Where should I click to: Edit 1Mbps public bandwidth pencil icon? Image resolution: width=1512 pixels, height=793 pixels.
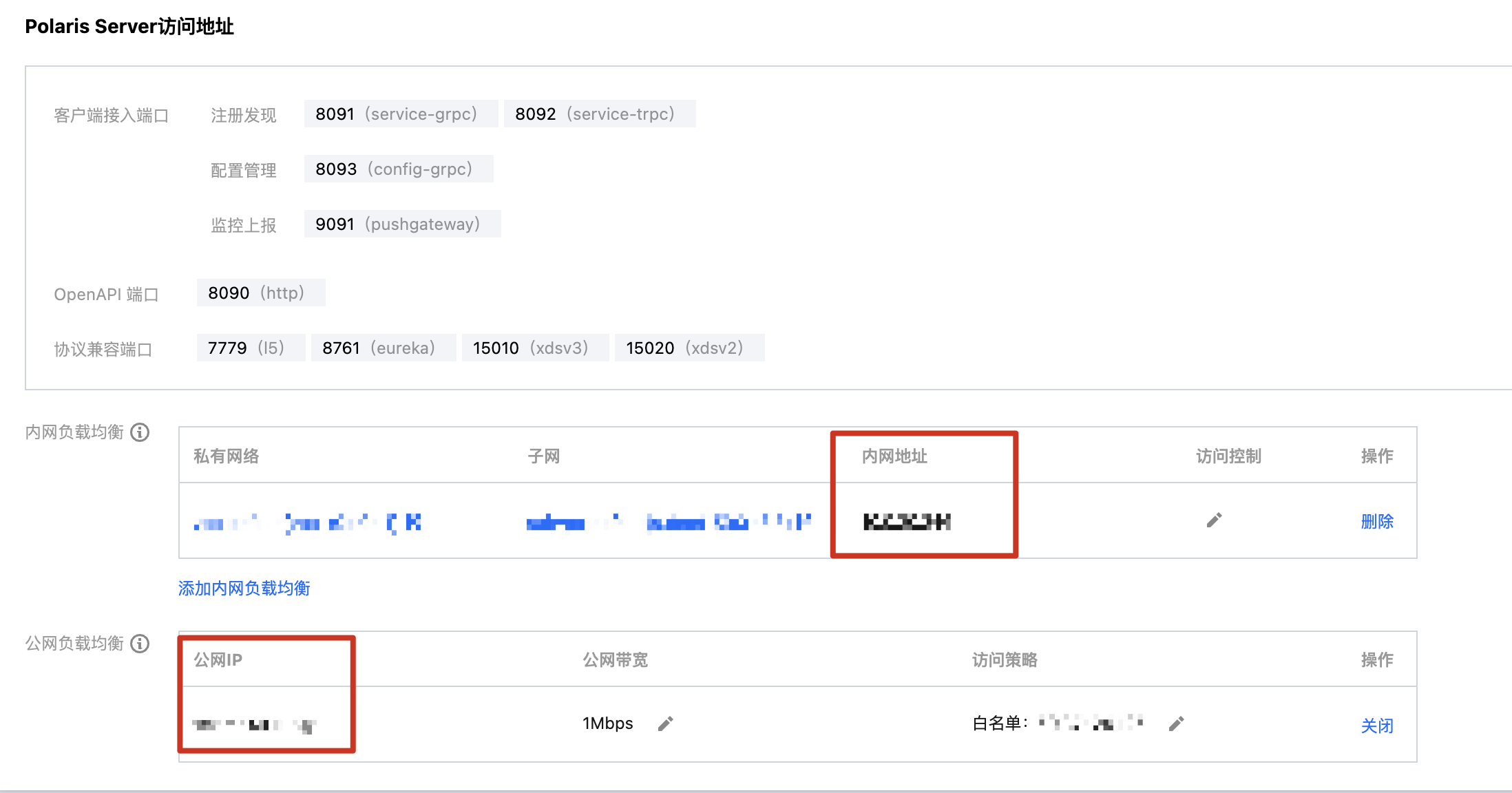[x=665, y=723]
